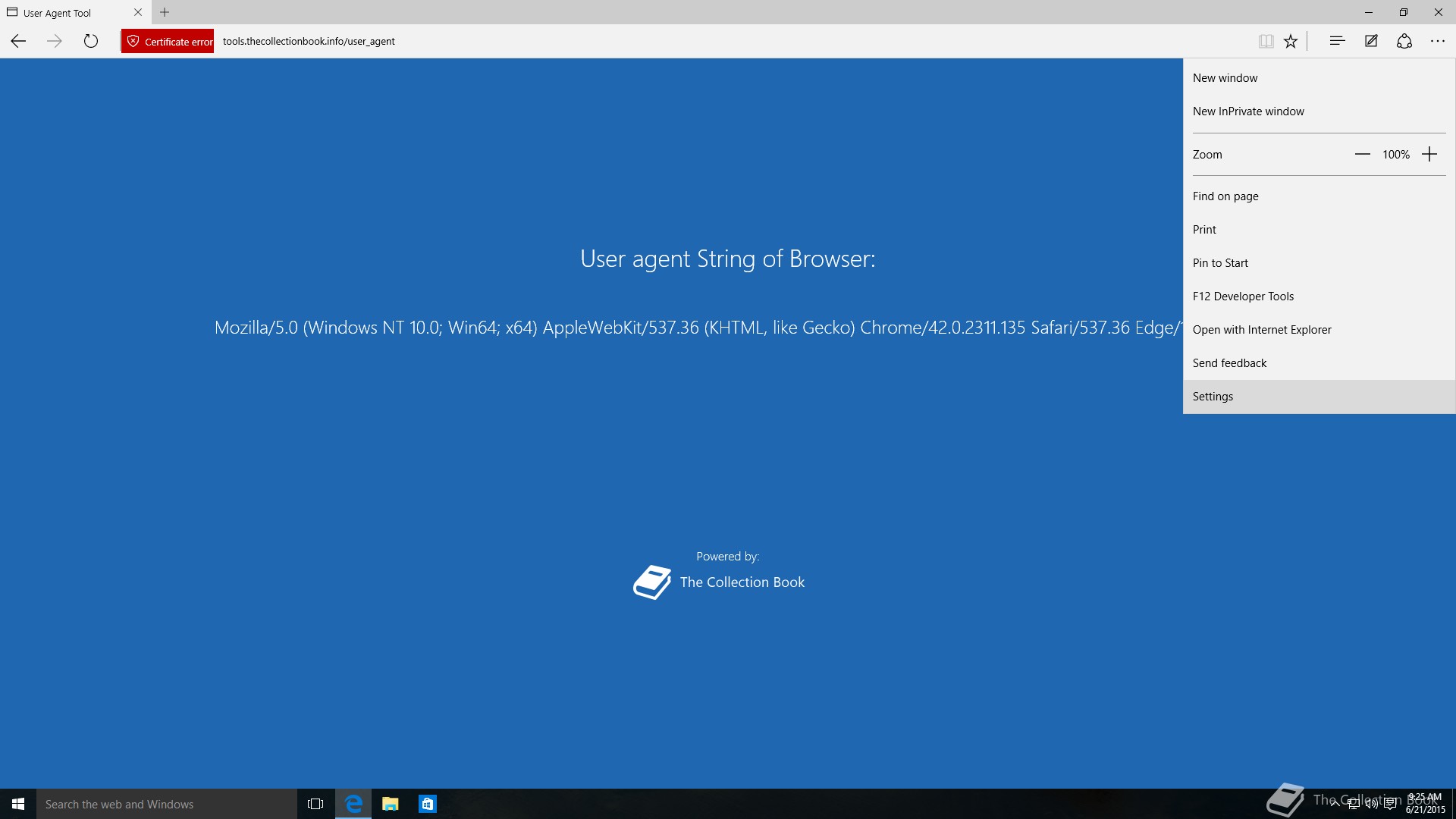Click the forward navigation arrow
The height and width of the screenshot is (819, 1456).
pos(55,41)
